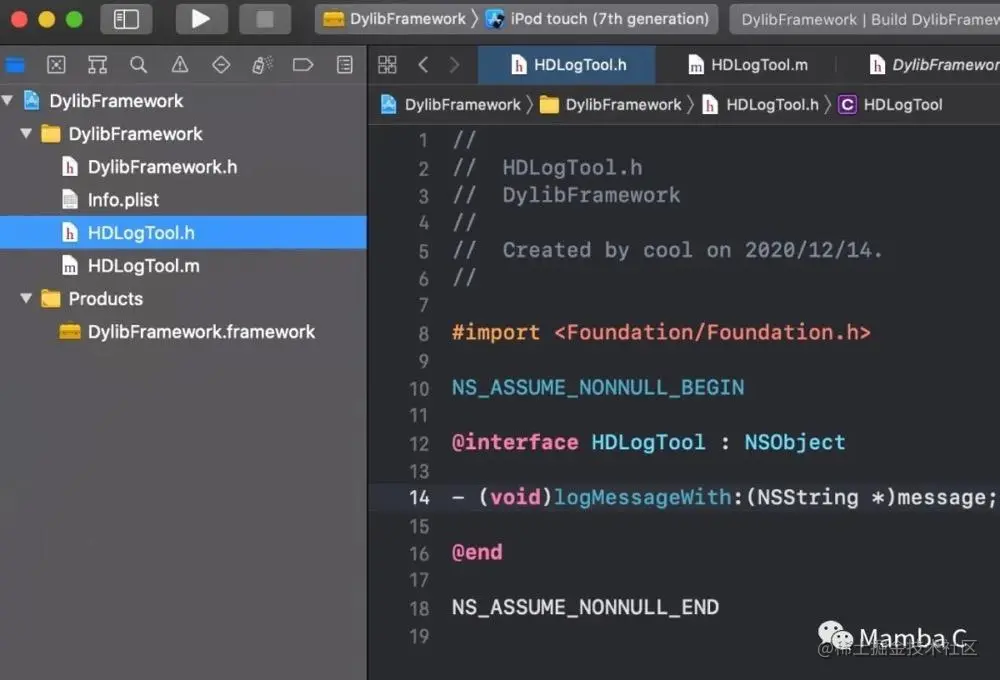Open the Issue navigator warning icon
1000x680 pixels.
coord(180,64)
